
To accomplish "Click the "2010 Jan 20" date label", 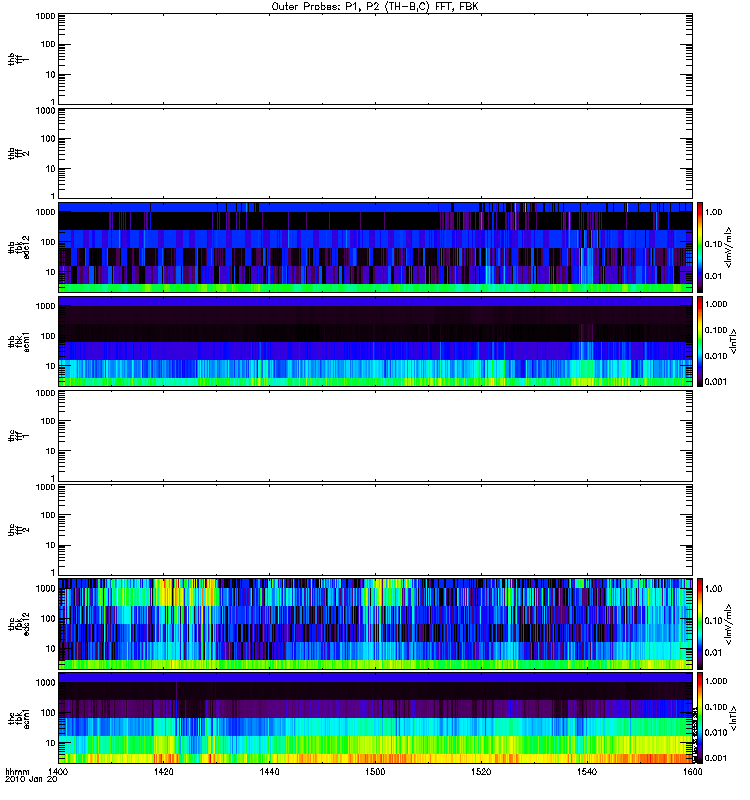I will [31, 780].
